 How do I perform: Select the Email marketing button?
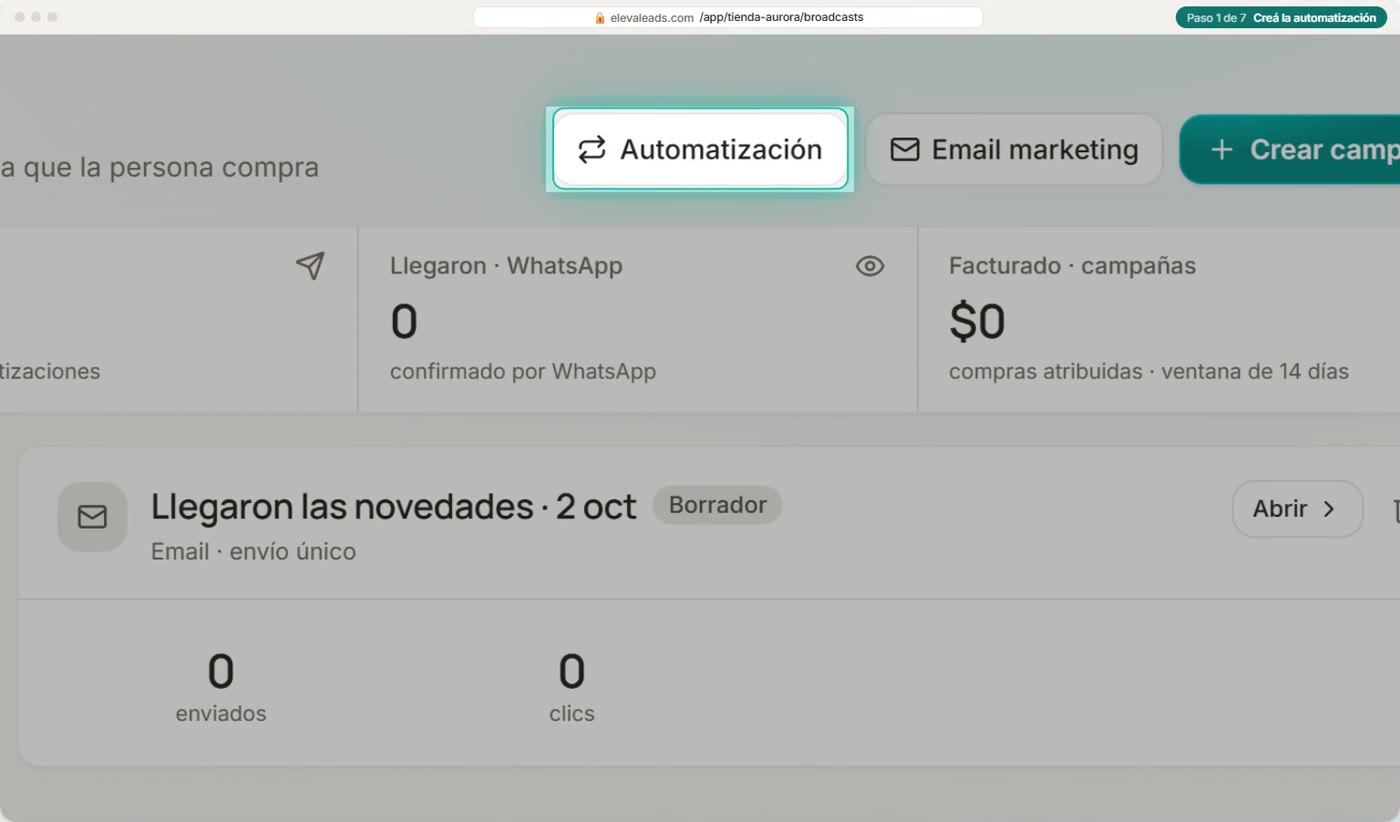click(1014, 149)
